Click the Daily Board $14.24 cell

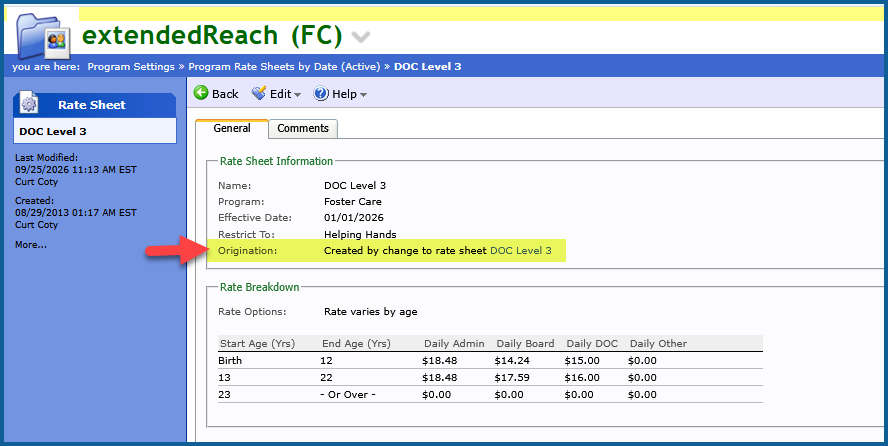512,361
